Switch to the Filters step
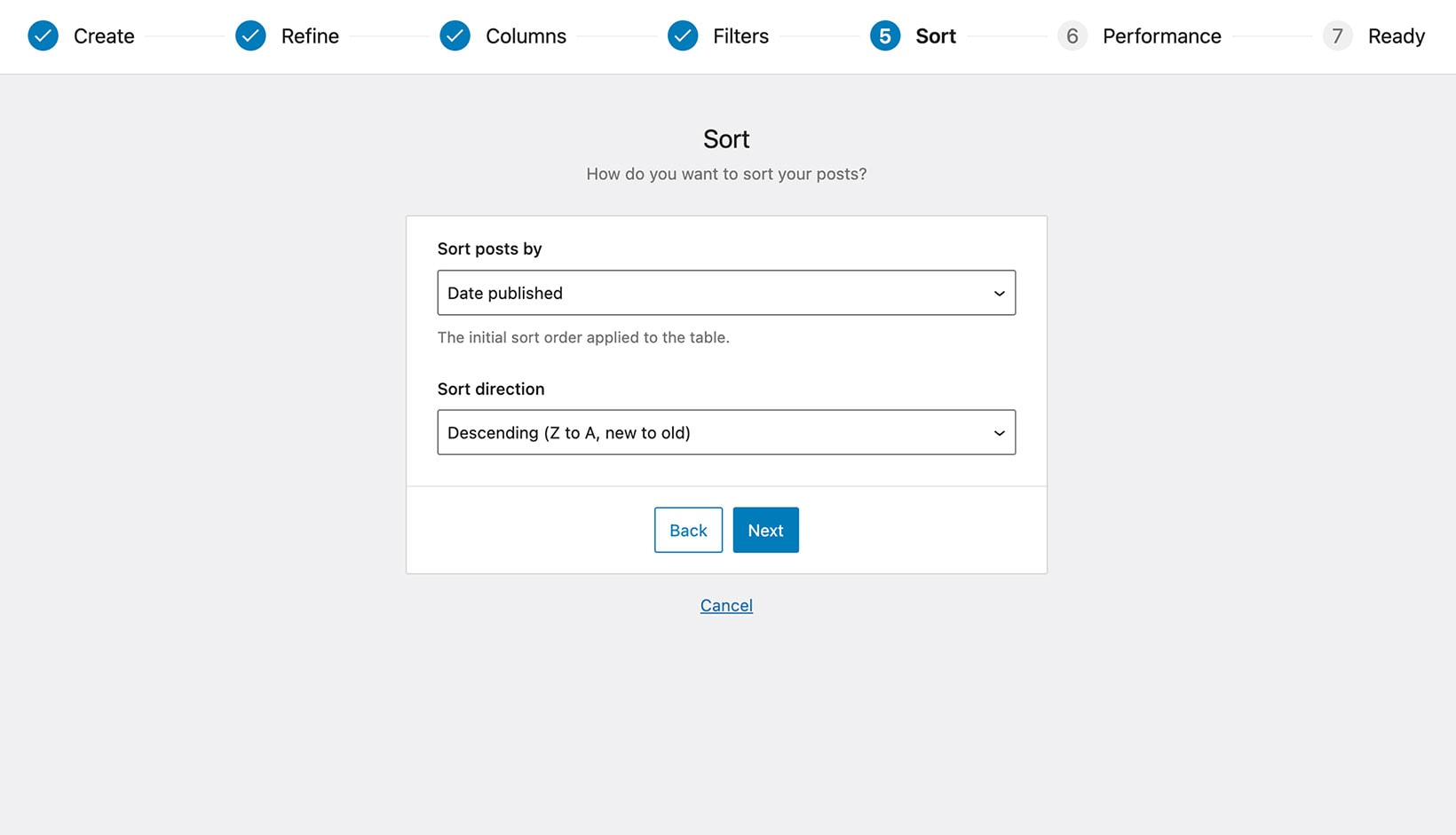 point(740,36)
